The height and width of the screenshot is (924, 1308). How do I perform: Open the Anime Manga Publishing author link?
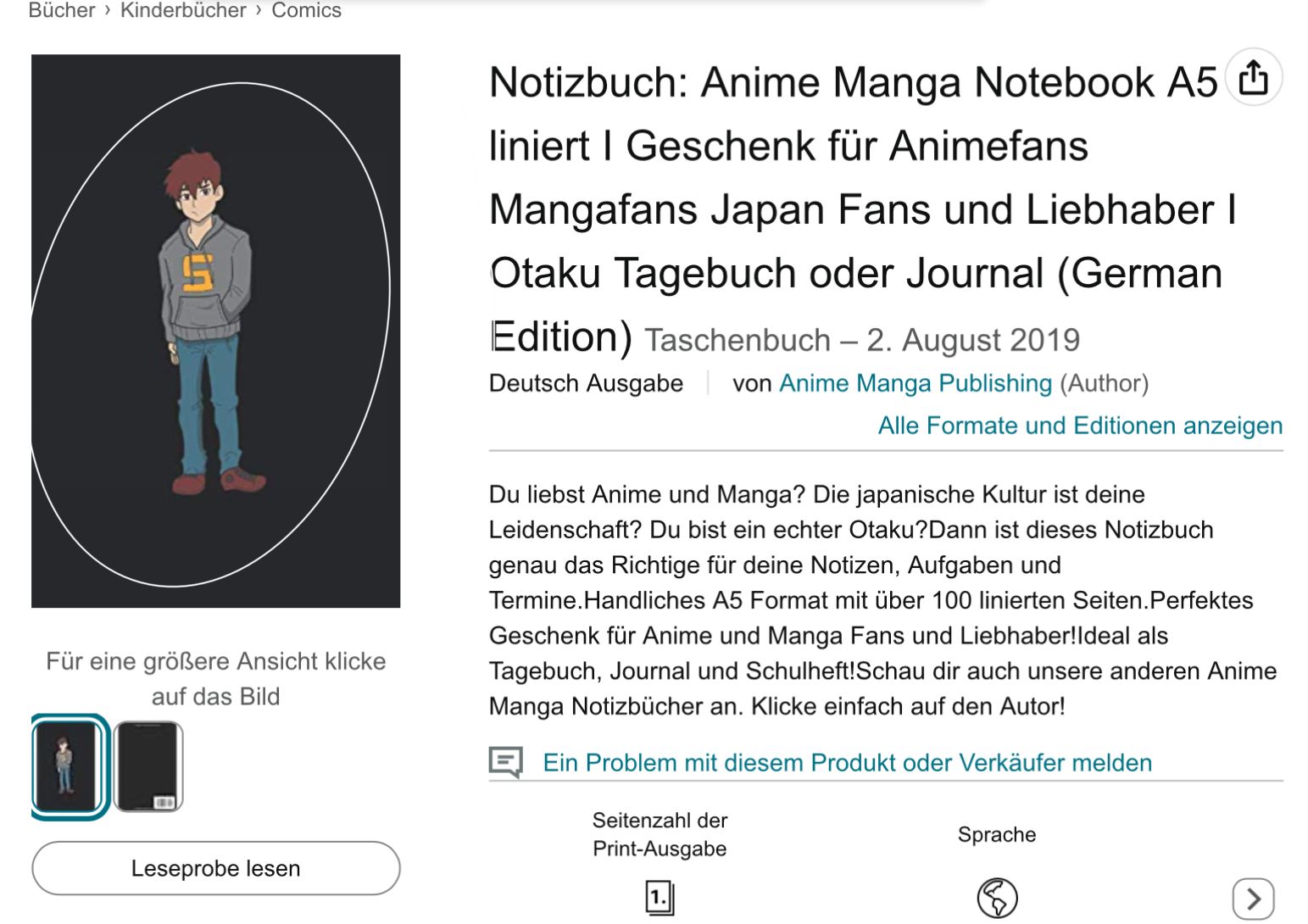point(915,383)
